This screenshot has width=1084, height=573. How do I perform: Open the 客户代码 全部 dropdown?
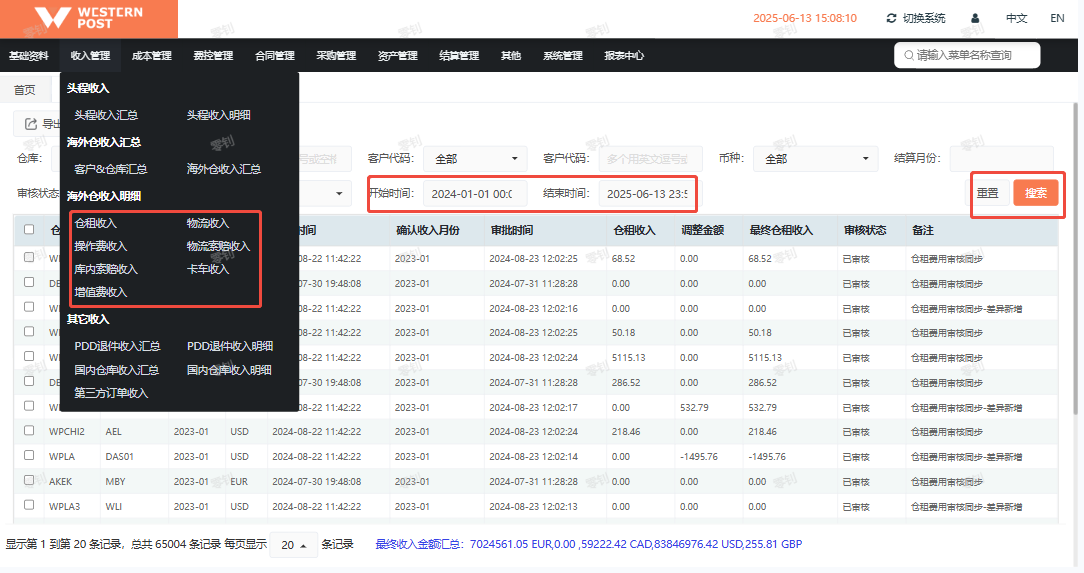pyautogui.click(x=475, y=159)
